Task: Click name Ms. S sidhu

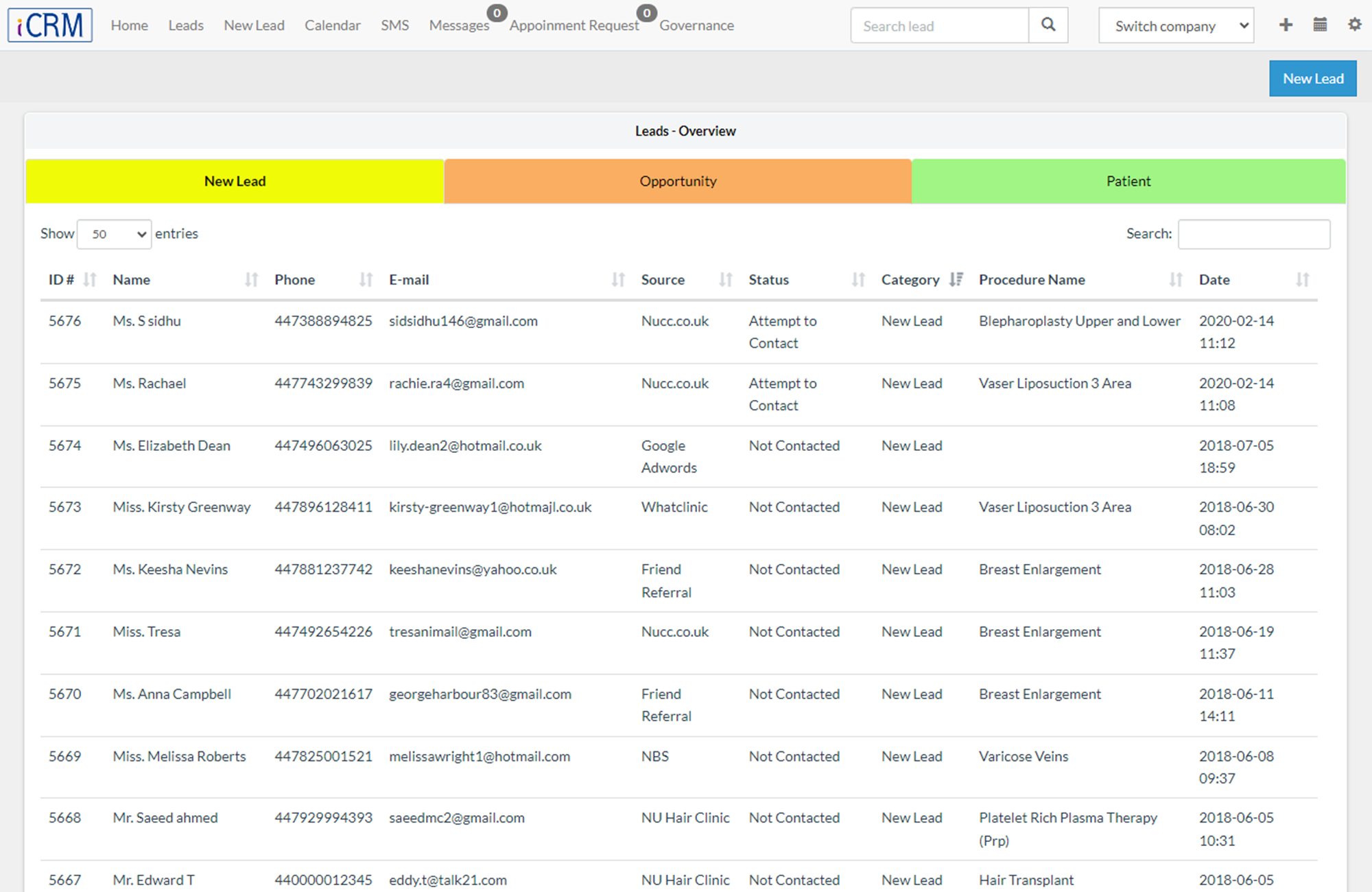Action: pyautogui.click(x=147, y=321)
